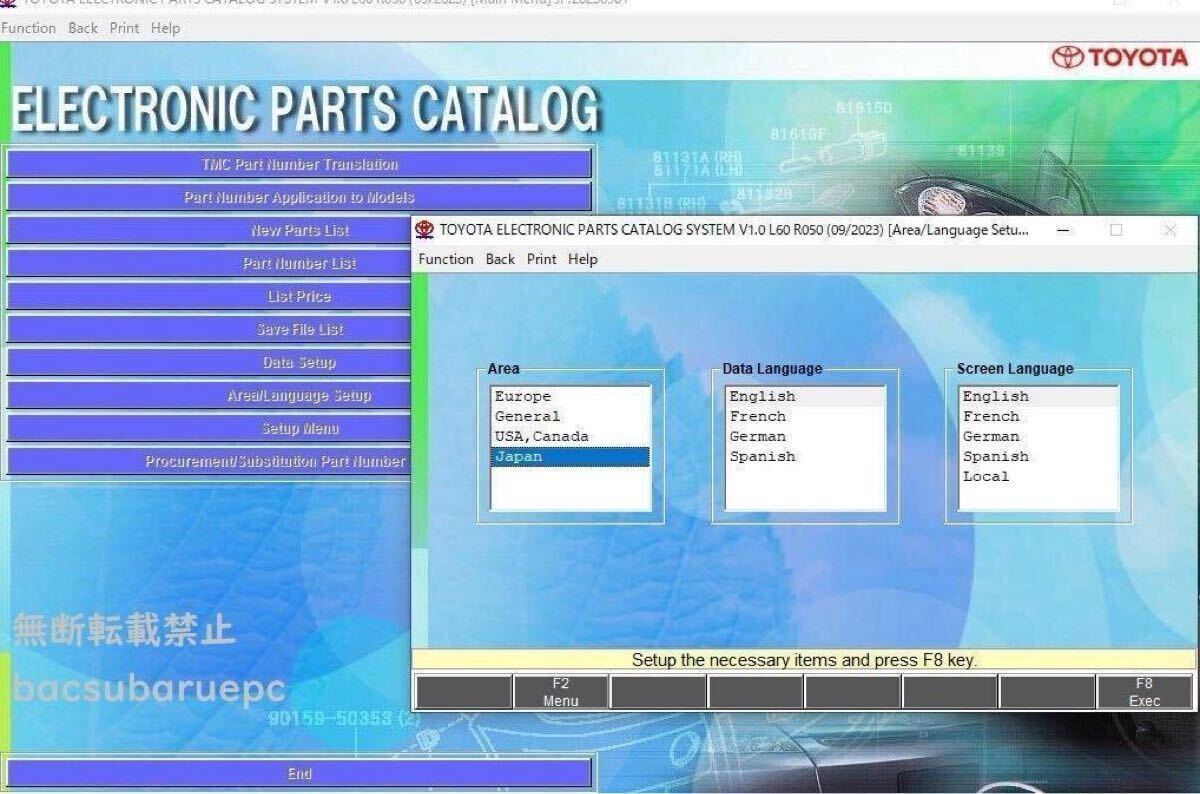Choose Local in the Screen Language list
Viewport: 1200px width, 794px height.
point(986,477)
